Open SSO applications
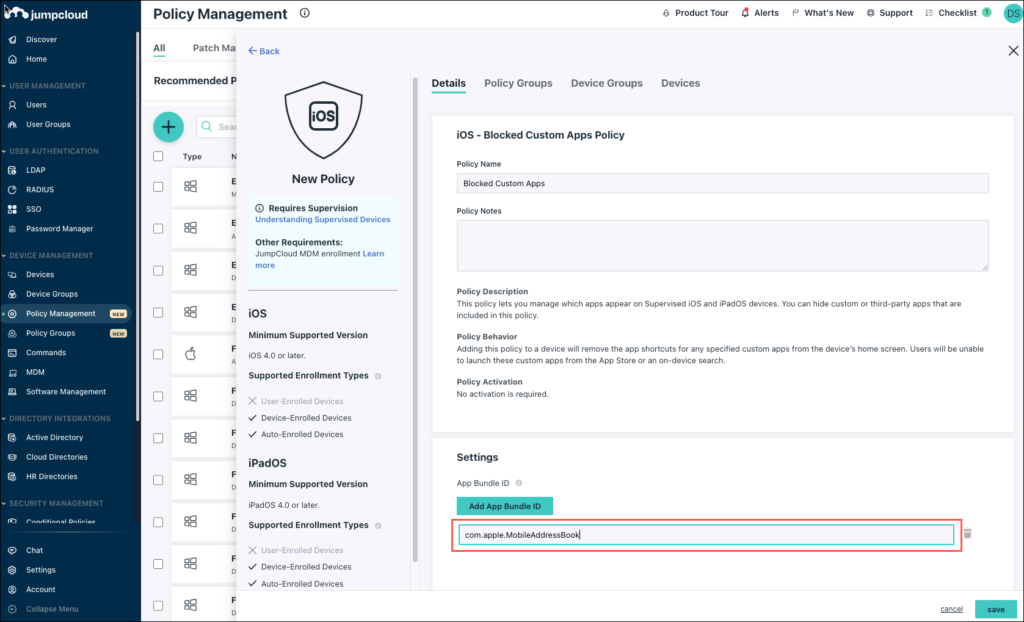Image resolution: width=1024 pixels, height=622 pixels. coord(33,210)
